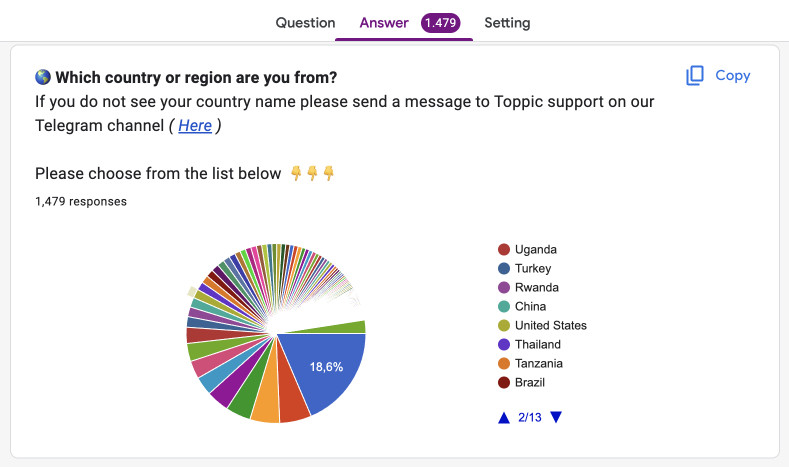Open the Question tab

click(x=305, y=23)
